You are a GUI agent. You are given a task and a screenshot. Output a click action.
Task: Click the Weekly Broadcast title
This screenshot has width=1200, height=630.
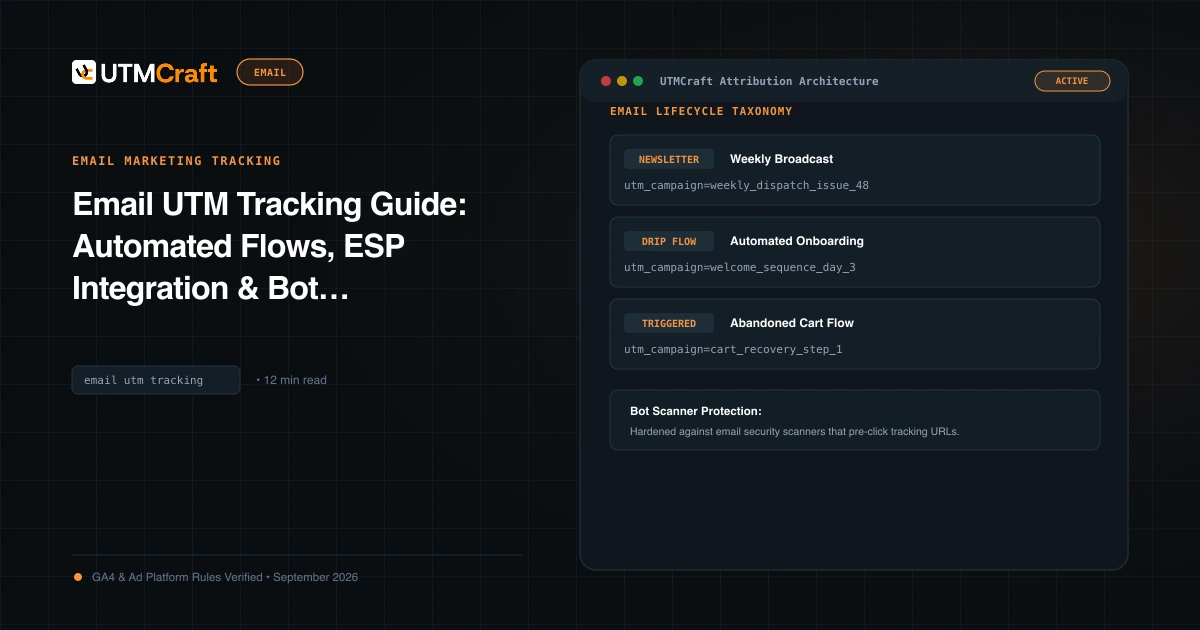click(x=781, y=159)
